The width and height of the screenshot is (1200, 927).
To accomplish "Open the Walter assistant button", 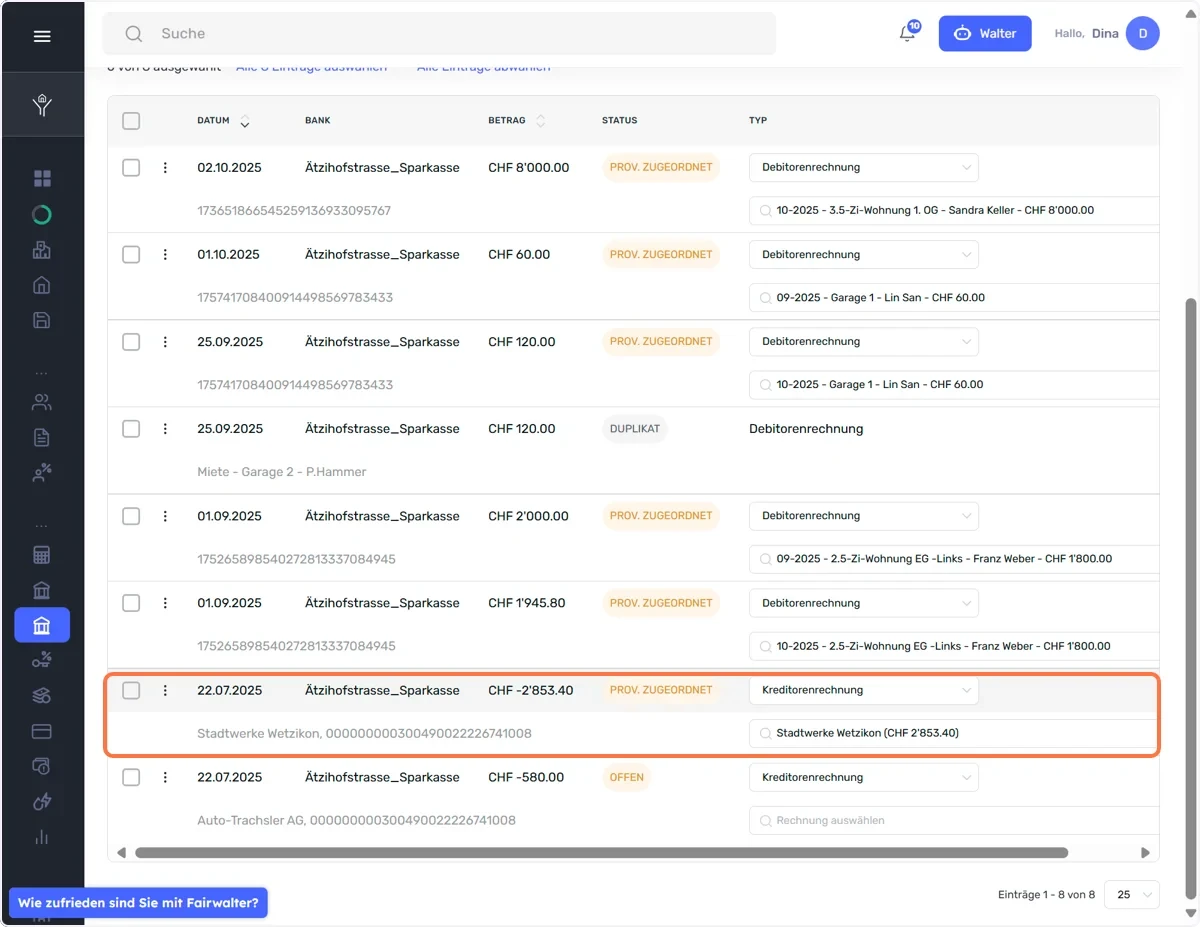I will [x=985, y=33].
